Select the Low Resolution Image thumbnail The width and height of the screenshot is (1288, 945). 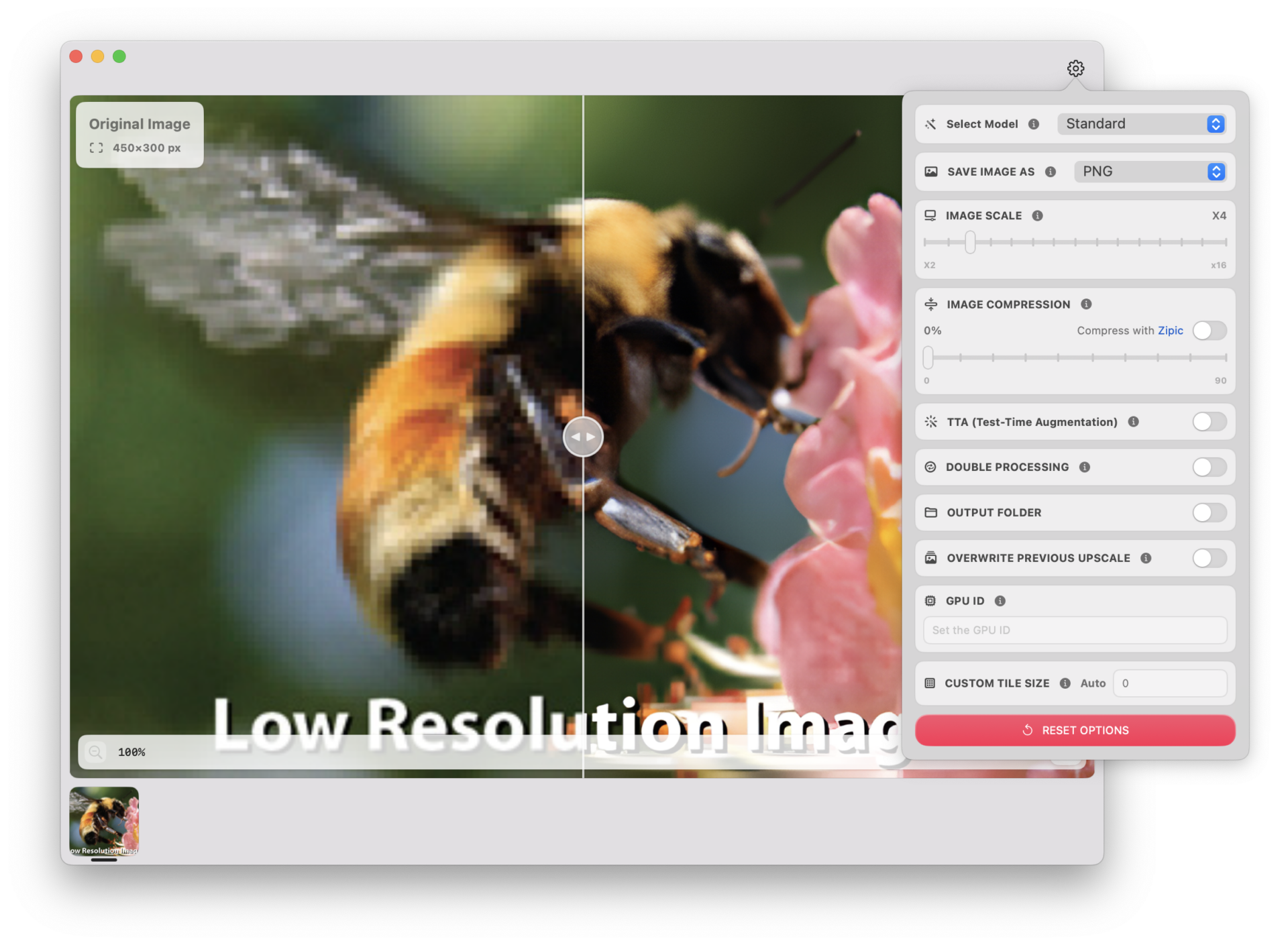pos(103,821)
